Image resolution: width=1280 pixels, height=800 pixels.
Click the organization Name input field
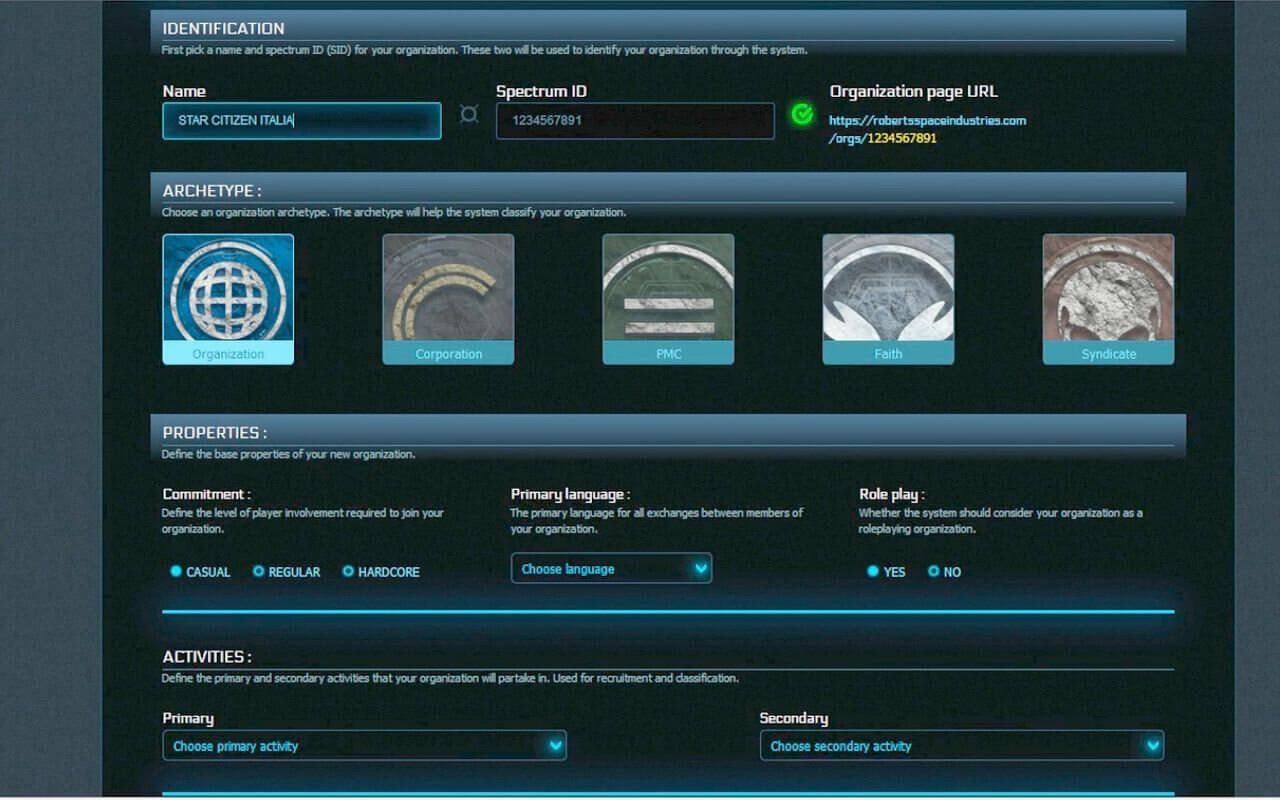click(301, 121)
